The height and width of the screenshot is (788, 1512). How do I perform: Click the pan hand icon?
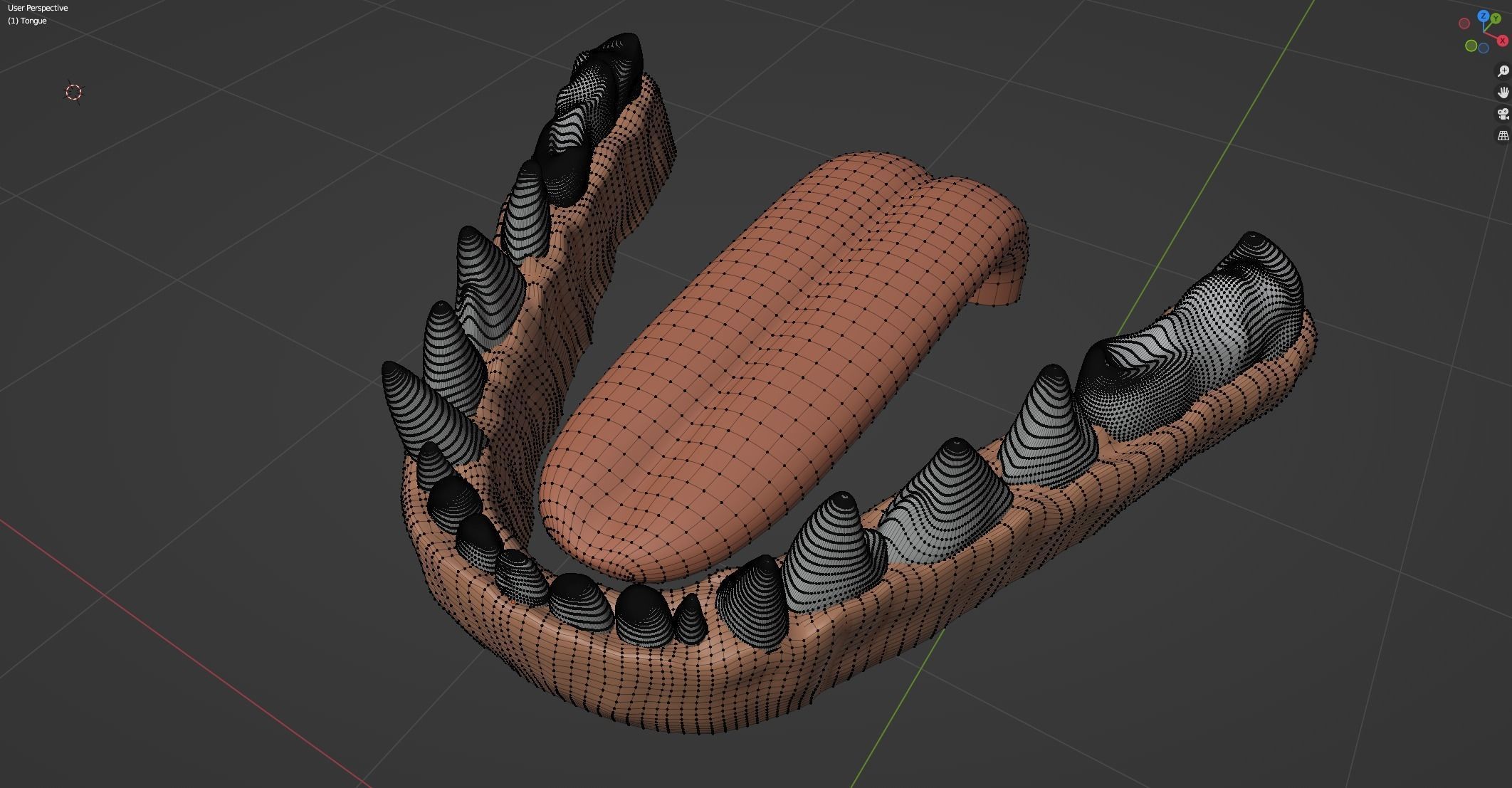[x=1503, y=93]
